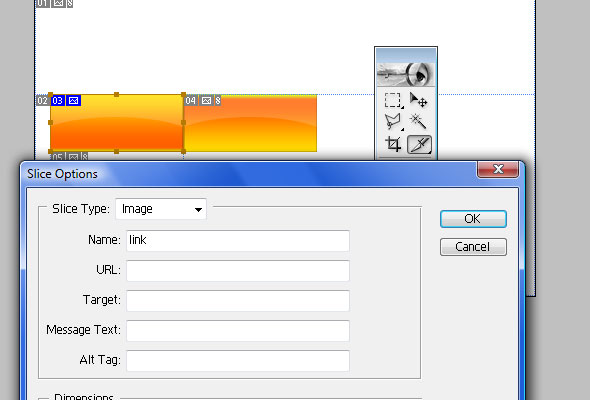Select the Move tool in the toolbox
Image resolution: width=590 pixels, height=400 pixels.
point(418,100)
